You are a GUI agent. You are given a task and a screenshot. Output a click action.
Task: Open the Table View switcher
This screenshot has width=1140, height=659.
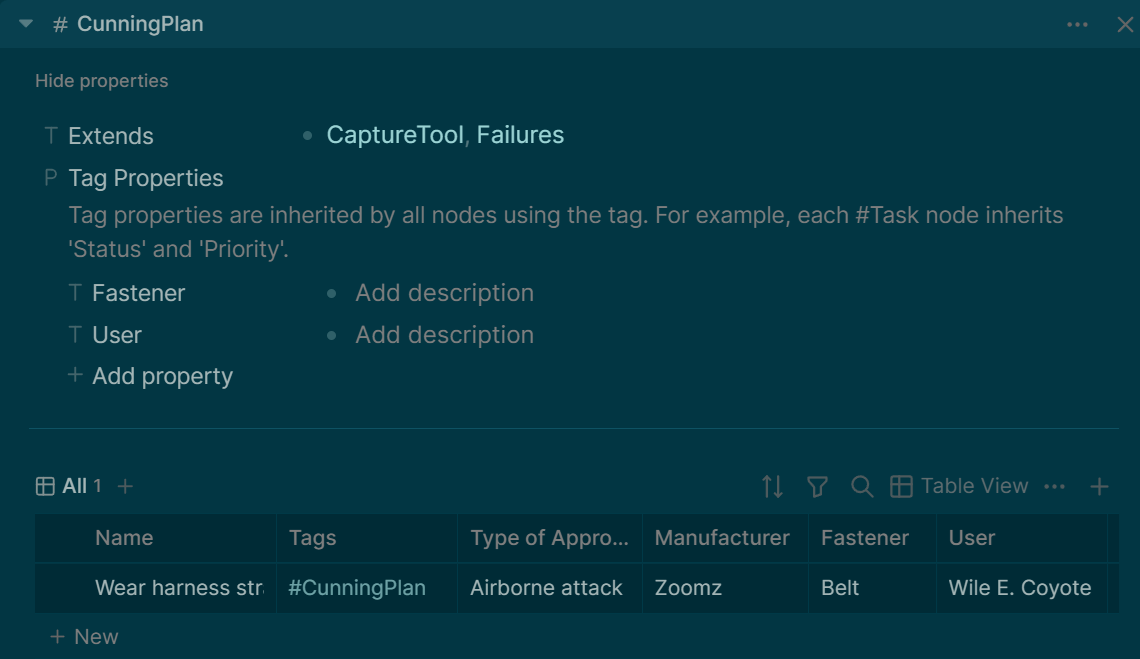[959, 486]
